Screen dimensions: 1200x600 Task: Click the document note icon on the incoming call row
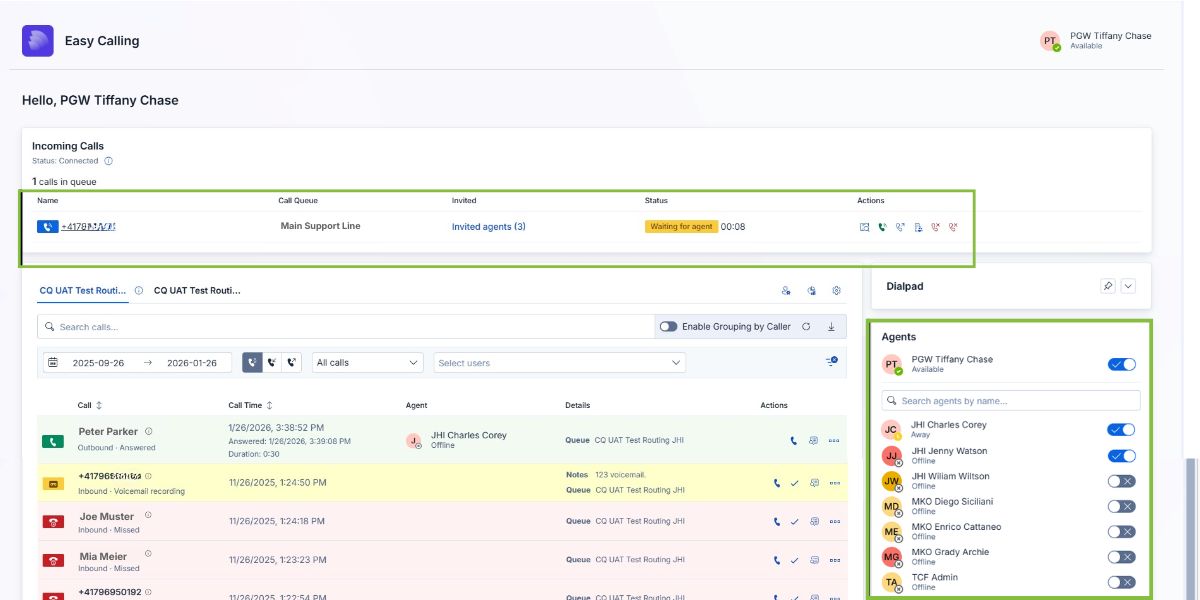point(918,227)
